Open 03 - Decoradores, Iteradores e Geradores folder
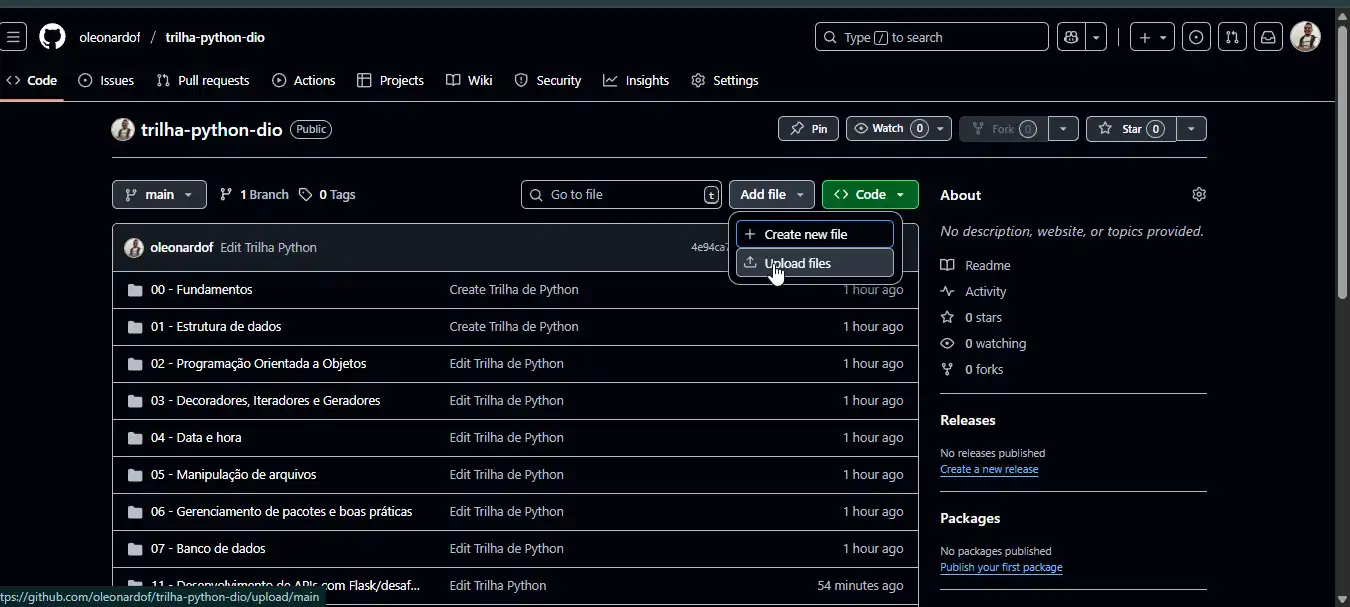The image size is (1350, 607). coord(265,400)
